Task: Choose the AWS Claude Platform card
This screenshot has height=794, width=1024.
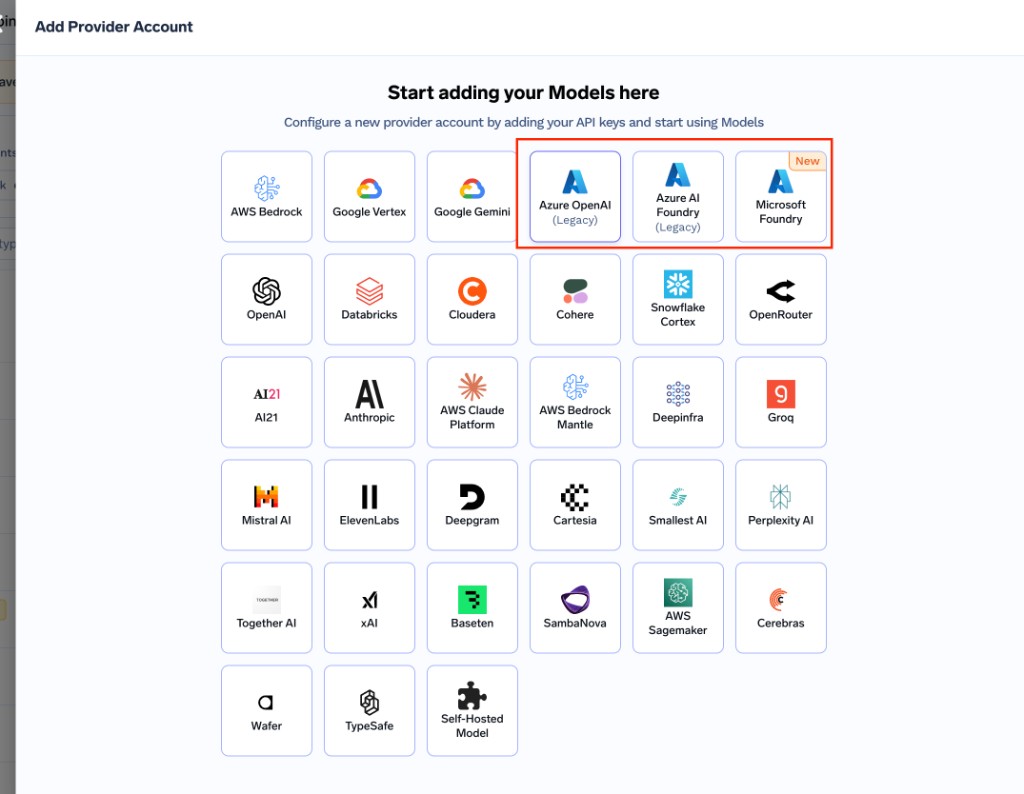Action: (472, 402)
